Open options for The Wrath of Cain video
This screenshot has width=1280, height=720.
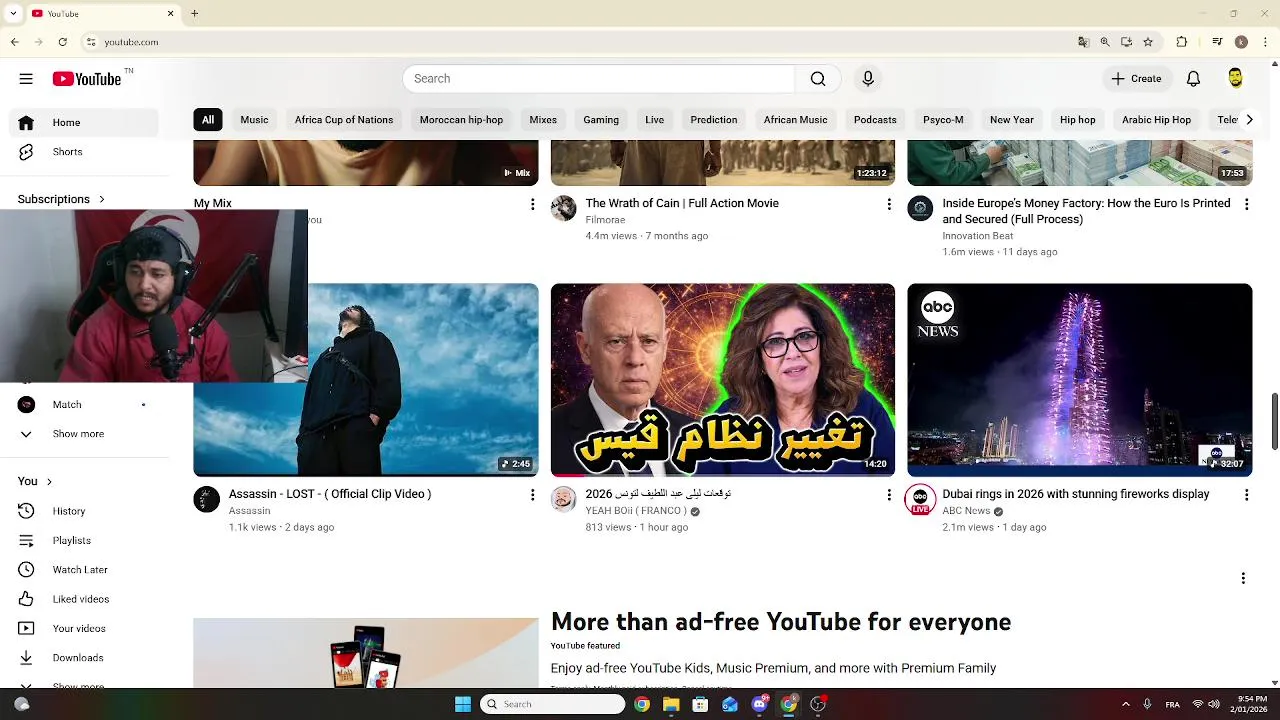(889, 204)
